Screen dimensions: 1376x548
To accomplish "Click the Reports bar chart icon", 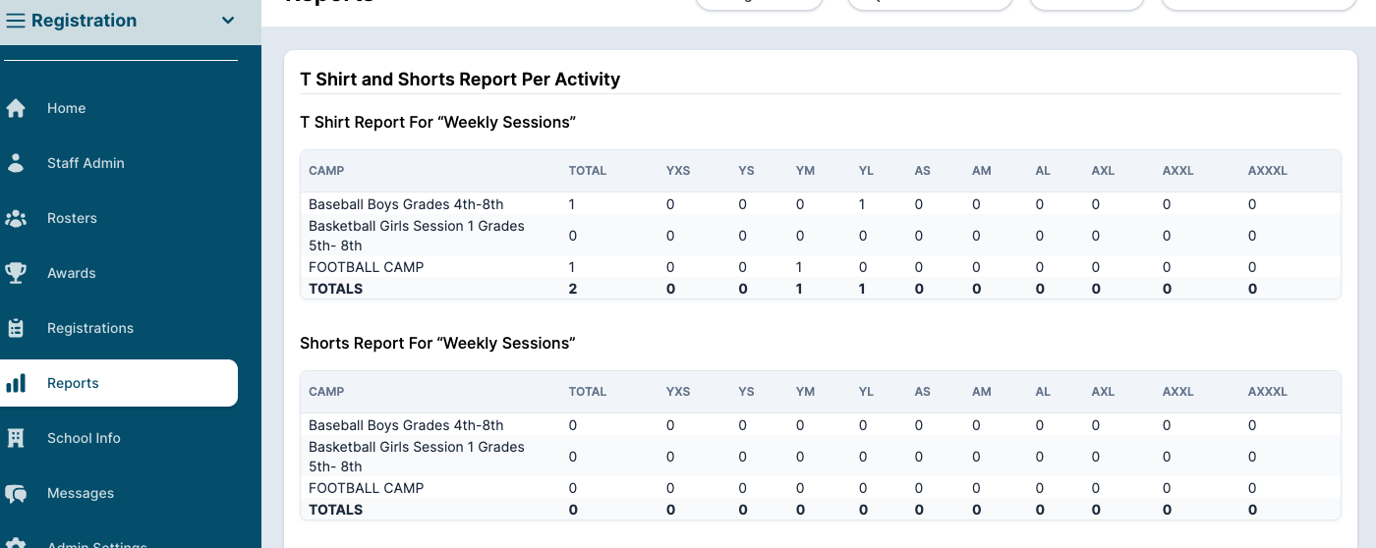I will [16, 383].
